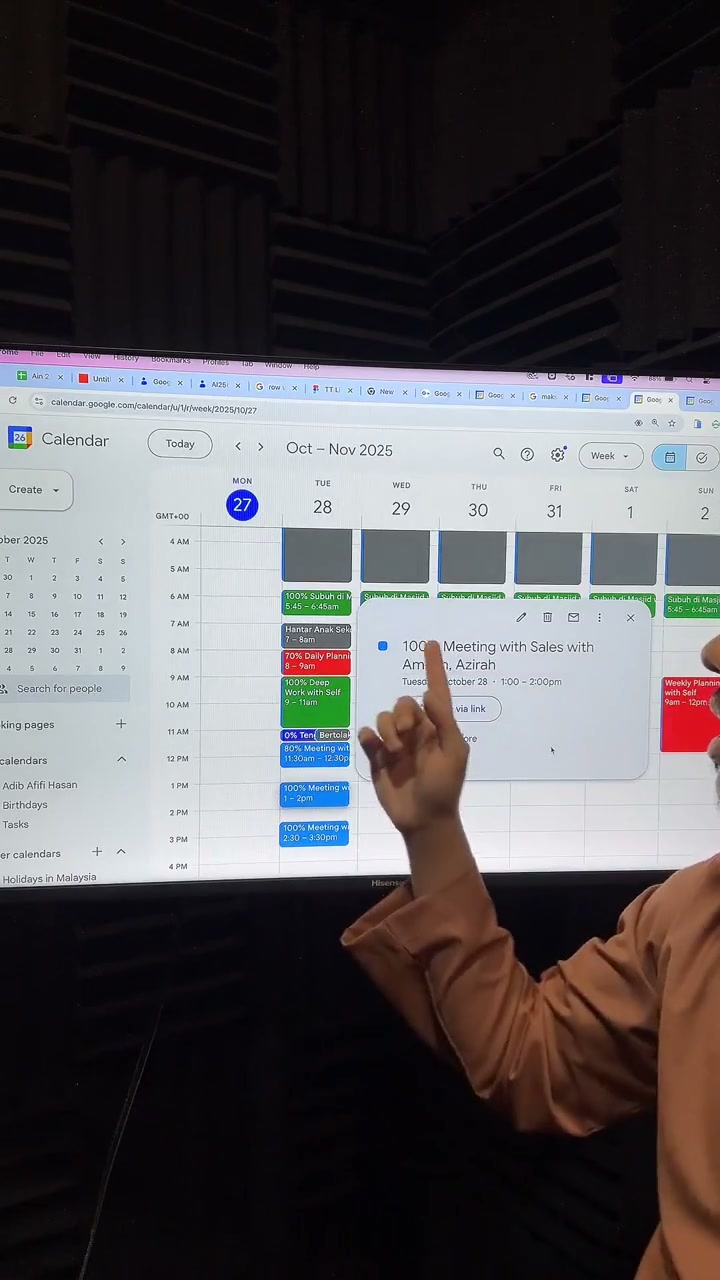Switch to the Ain 2 browser tab
The height and width of the screenshot is (1280, 720).
[x=40, y=377]
